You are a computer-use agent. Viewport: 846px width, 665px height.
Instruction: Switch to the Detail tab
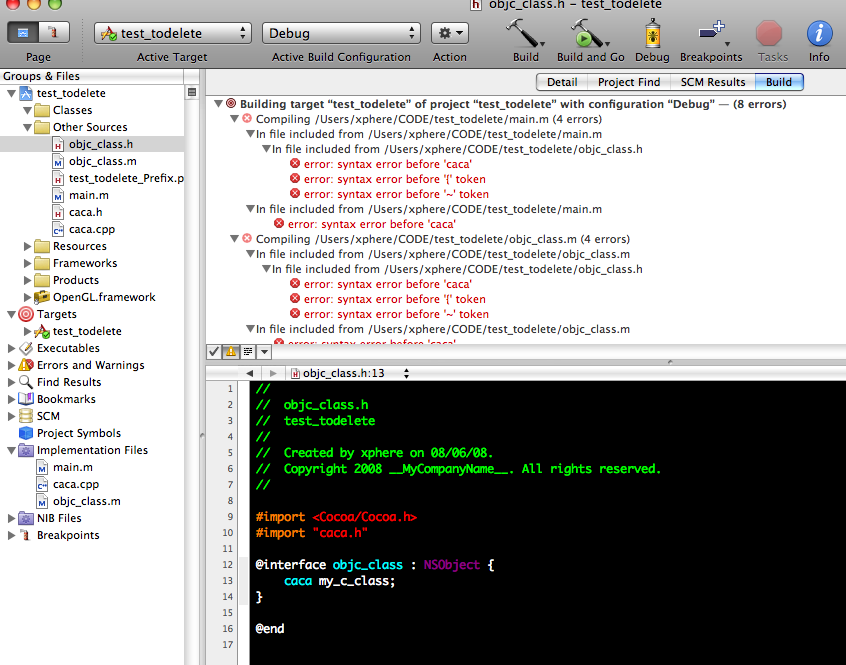tap(562, 82)
